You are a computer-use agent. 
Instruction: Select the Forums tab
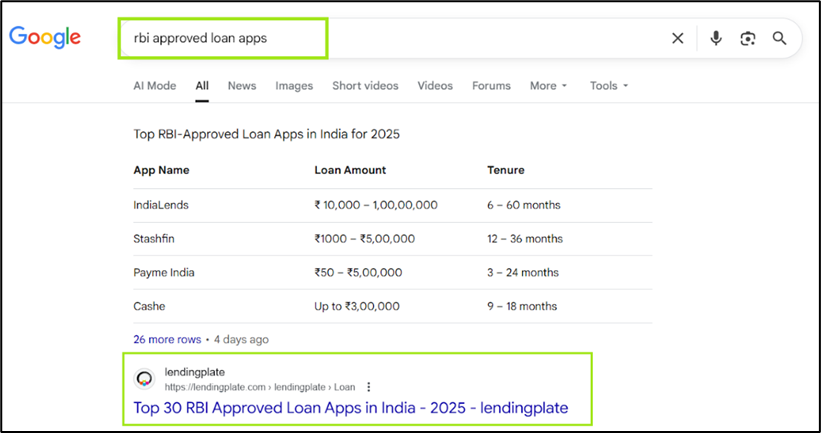click(x=491, y=86)
